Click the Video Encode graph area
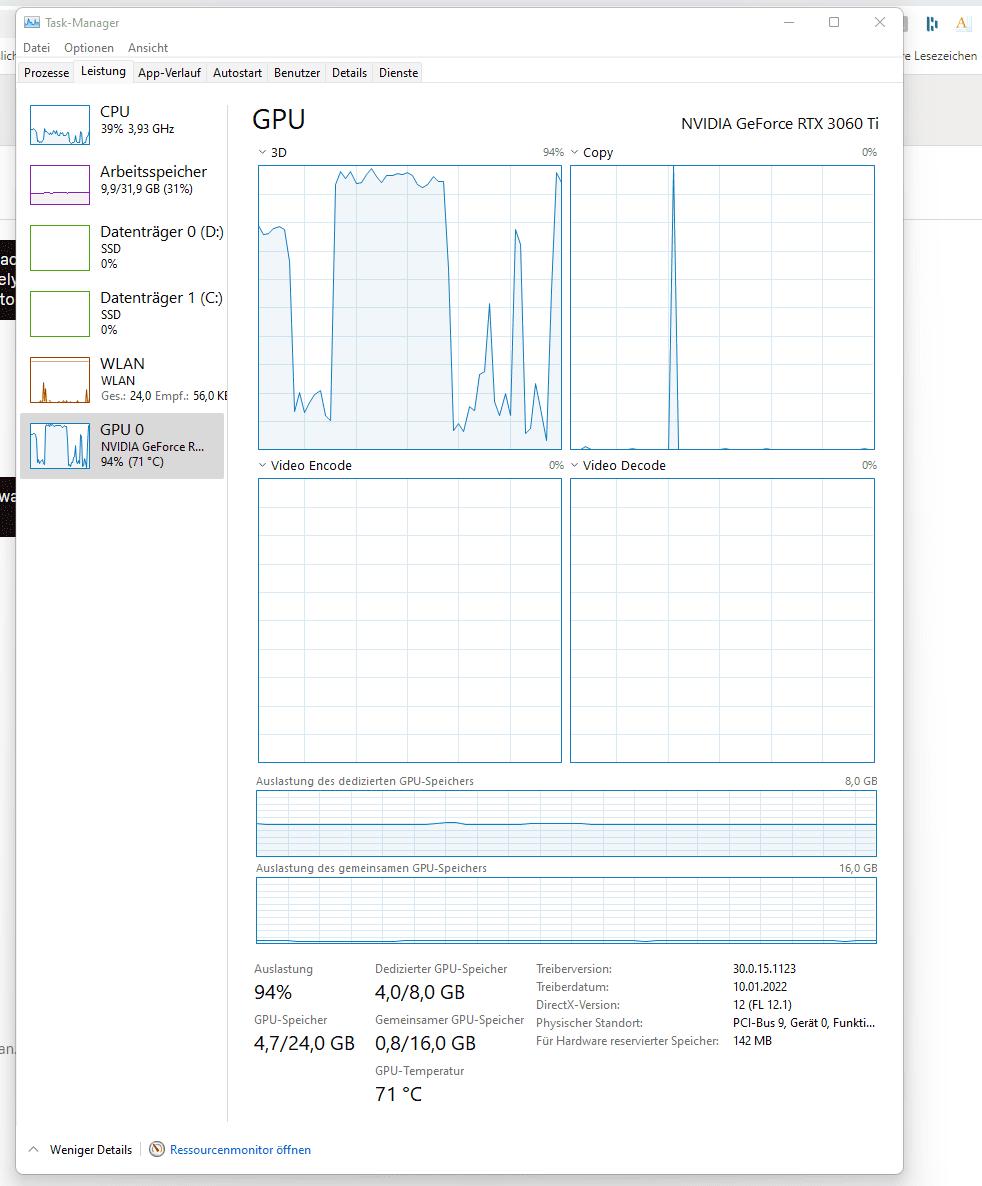 [x=410, y=620]
